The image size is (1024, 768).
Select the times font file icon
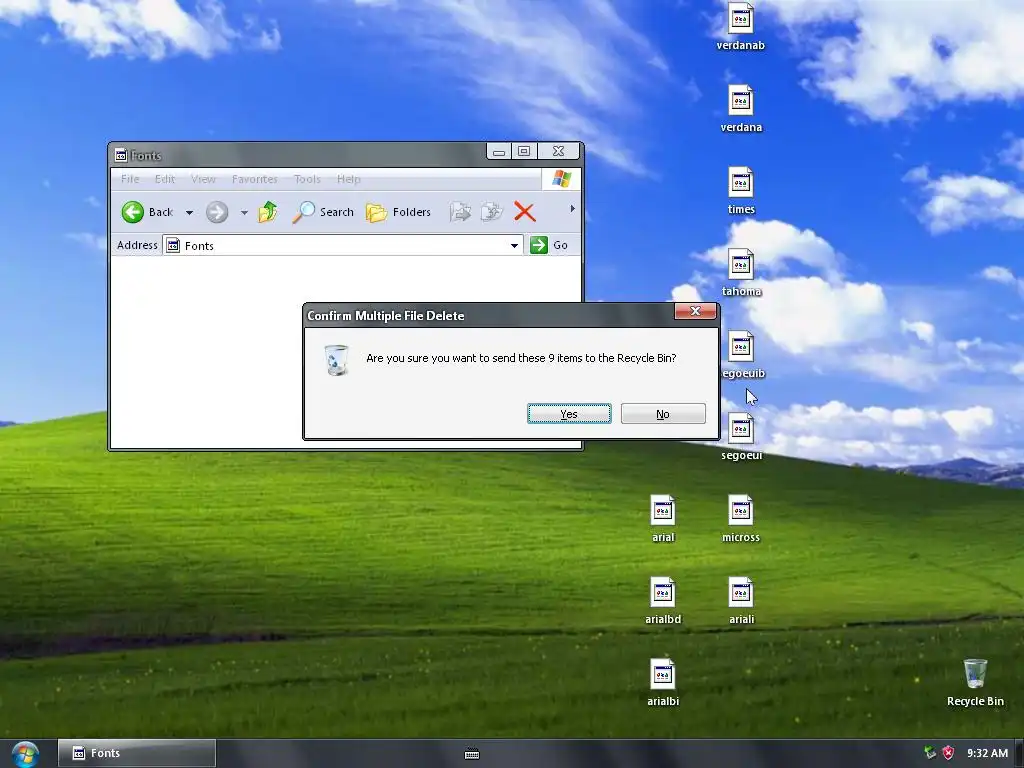[x=741, y=183]
